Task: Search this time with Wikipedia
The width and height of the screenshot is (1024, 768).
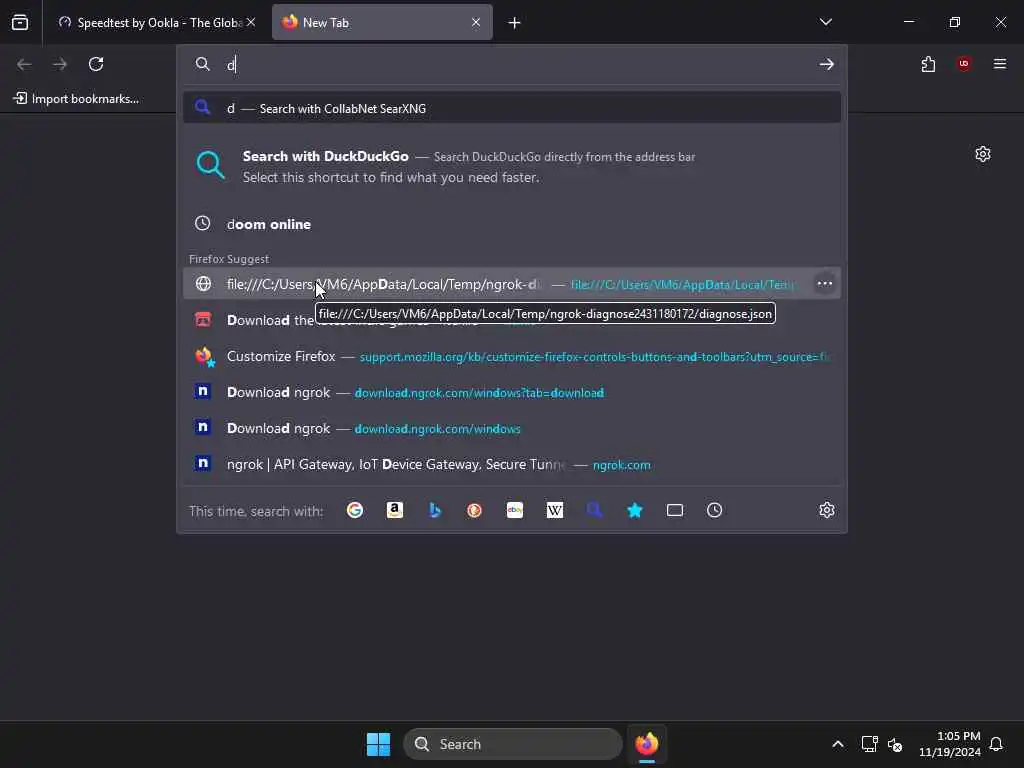Action: (x=554, y=510)
